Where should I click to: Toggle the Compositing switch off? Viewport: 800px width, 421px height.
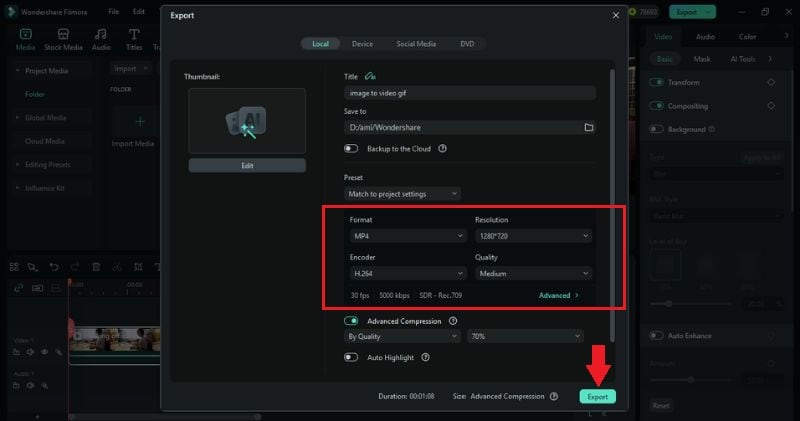656,106
